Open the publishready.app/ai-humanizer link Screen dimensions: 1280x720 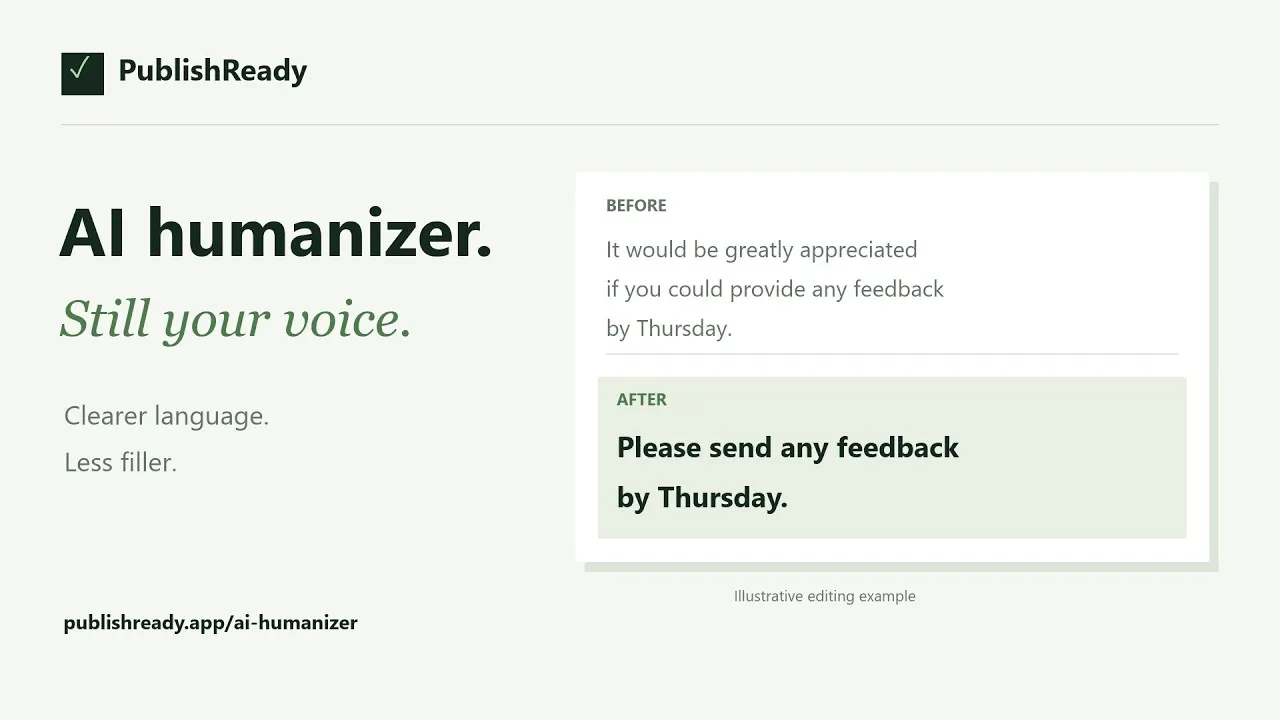point(210,623)
